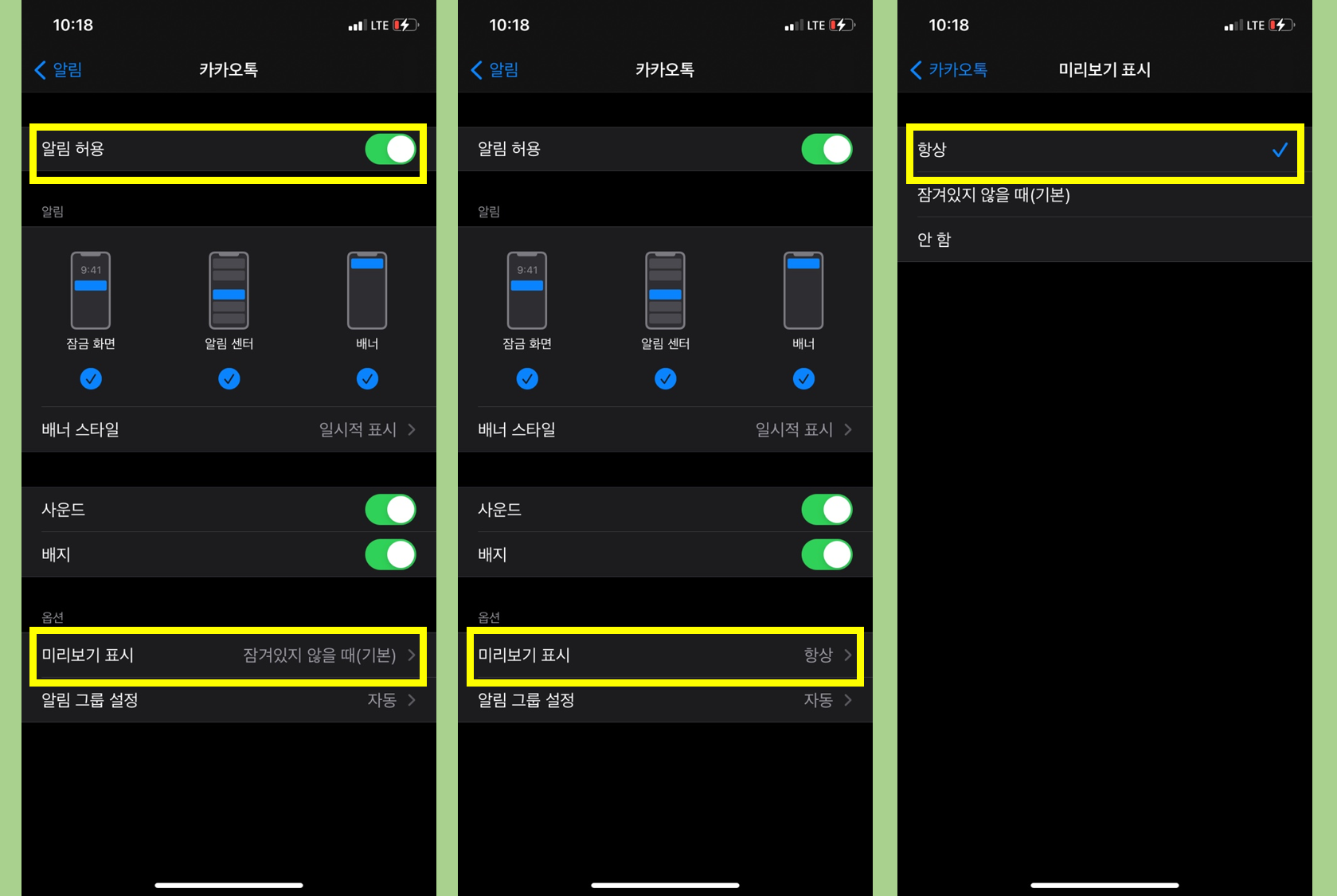Toggle 배지 switch in middle screen
This screenshot has height=896, width=1337.
tap(827, 554)
